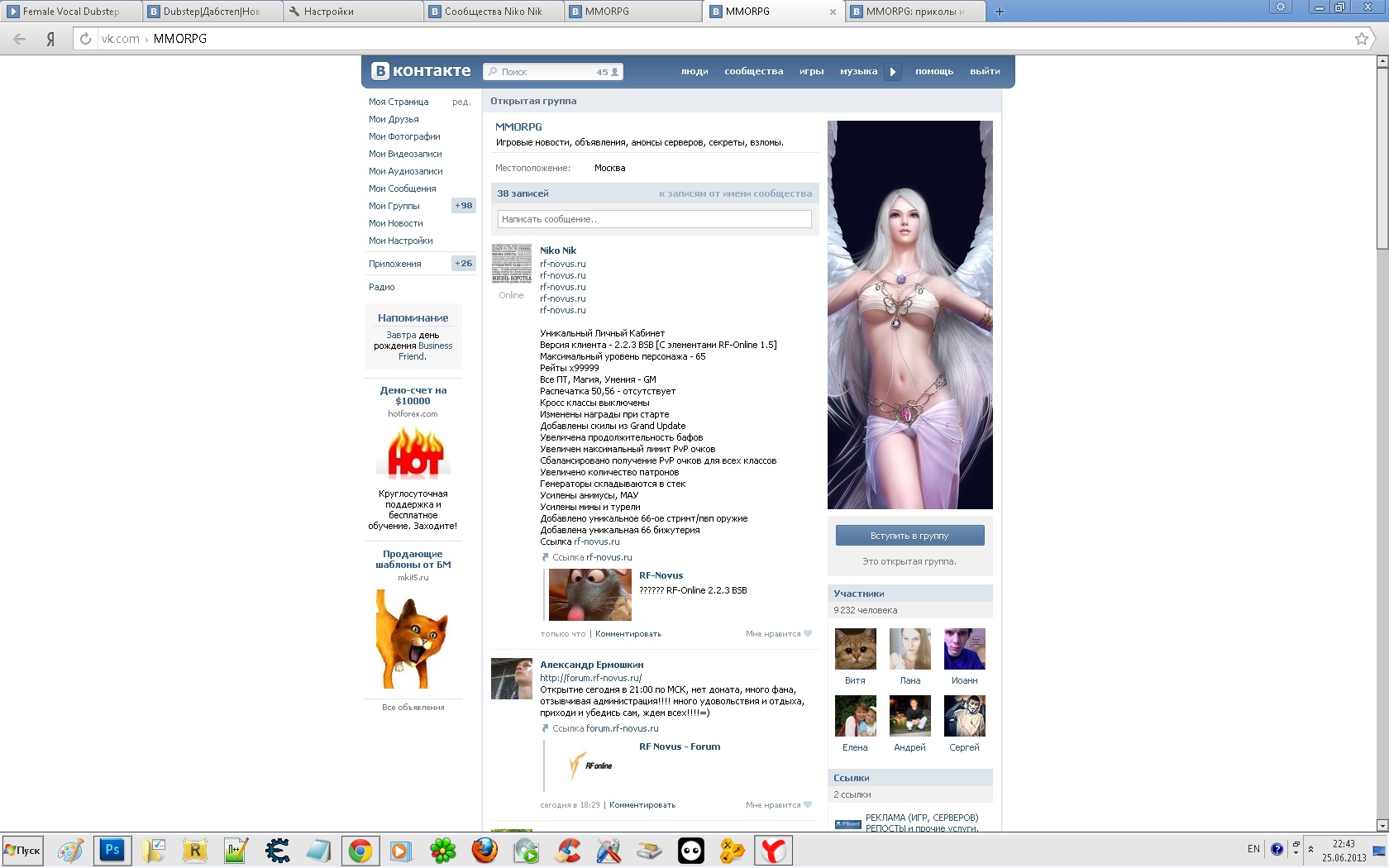1389x868 pixels.
Task: Click the people-search icon in search box
Action: (x=614, y=72)
